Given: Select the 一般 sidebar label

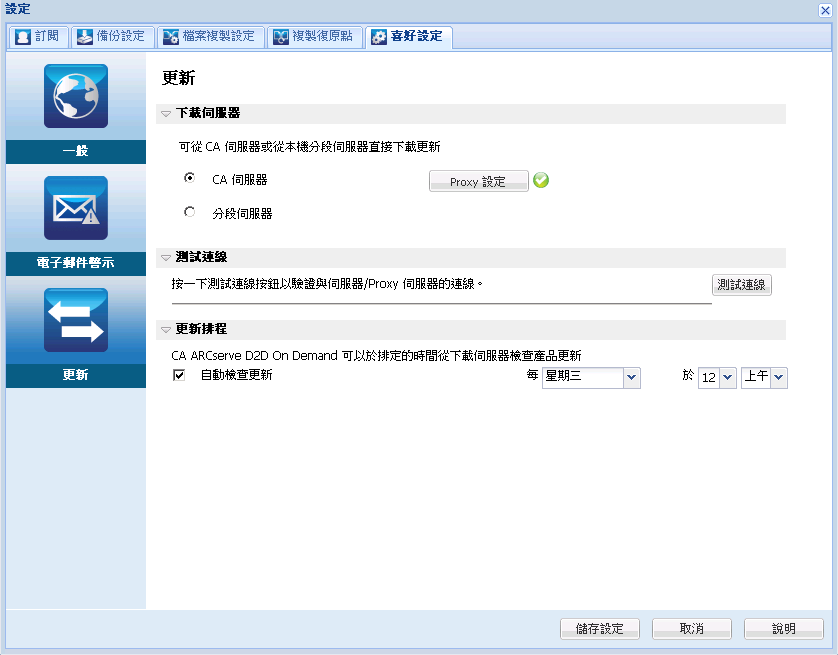Looking at the screenshot, I should [x=76, y=152].
